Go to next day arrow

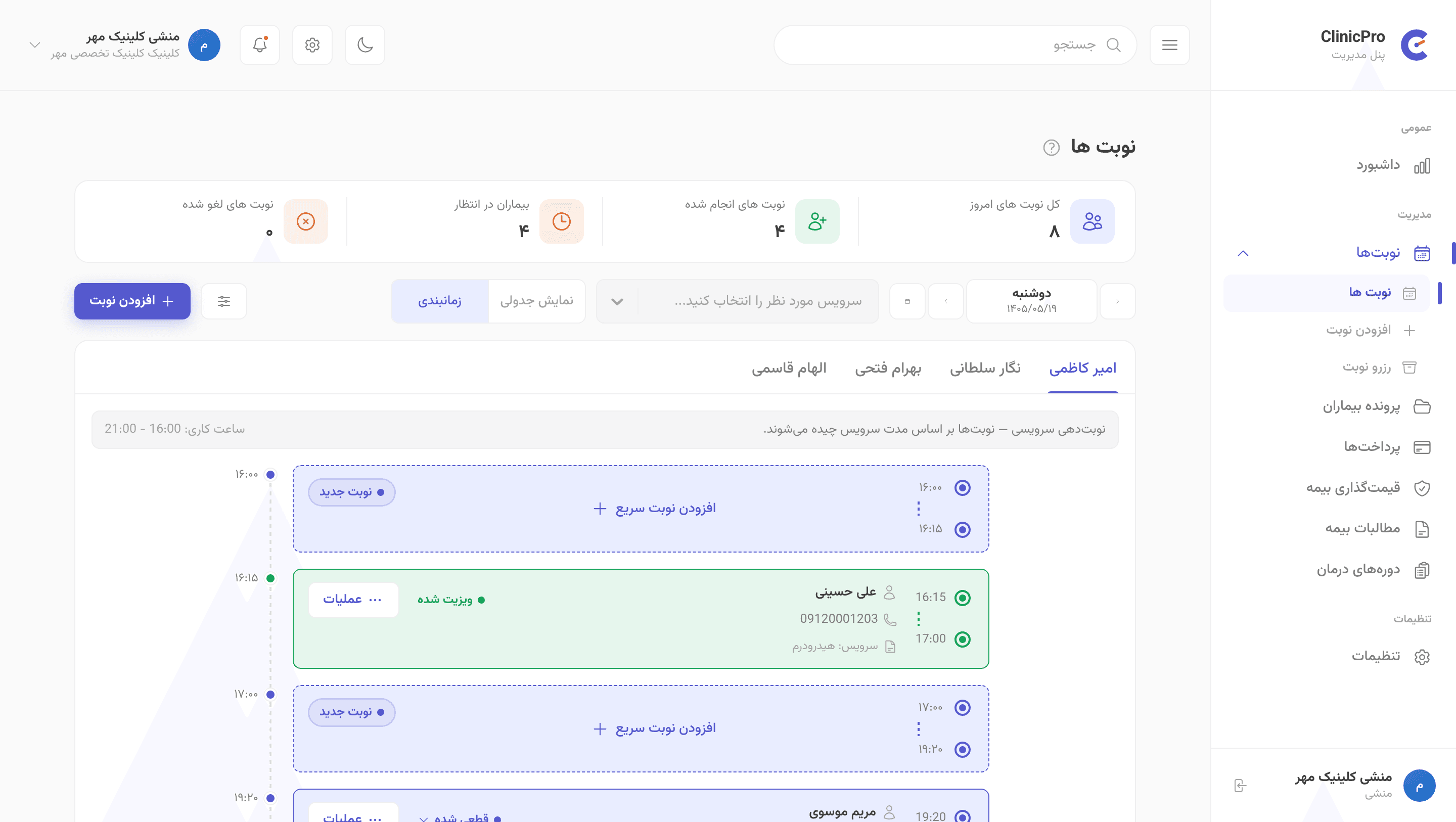[945, 301]
